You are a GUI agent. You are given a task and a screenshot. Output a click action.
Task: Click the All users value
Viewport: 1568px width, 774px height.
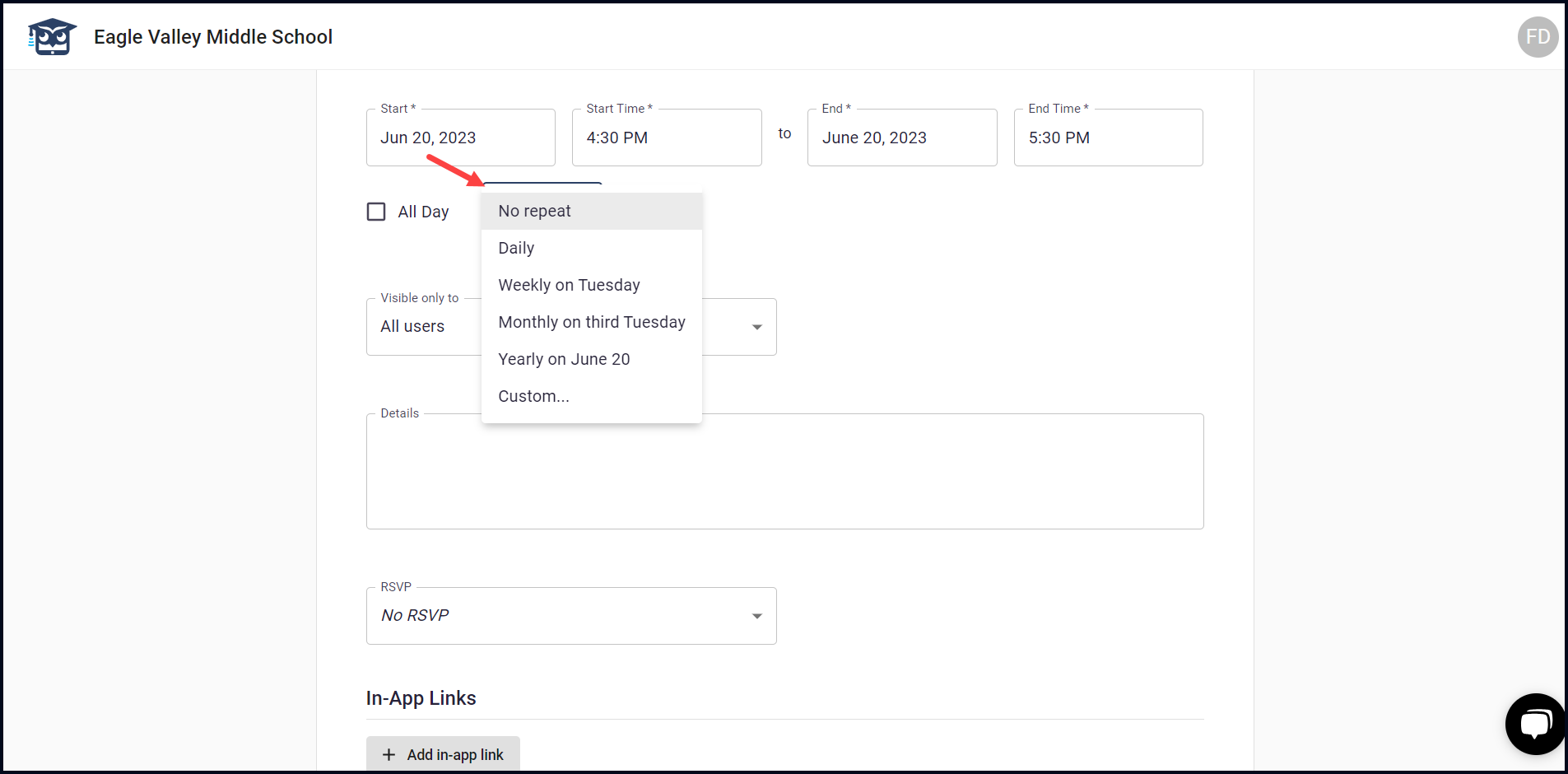point(412,326)
